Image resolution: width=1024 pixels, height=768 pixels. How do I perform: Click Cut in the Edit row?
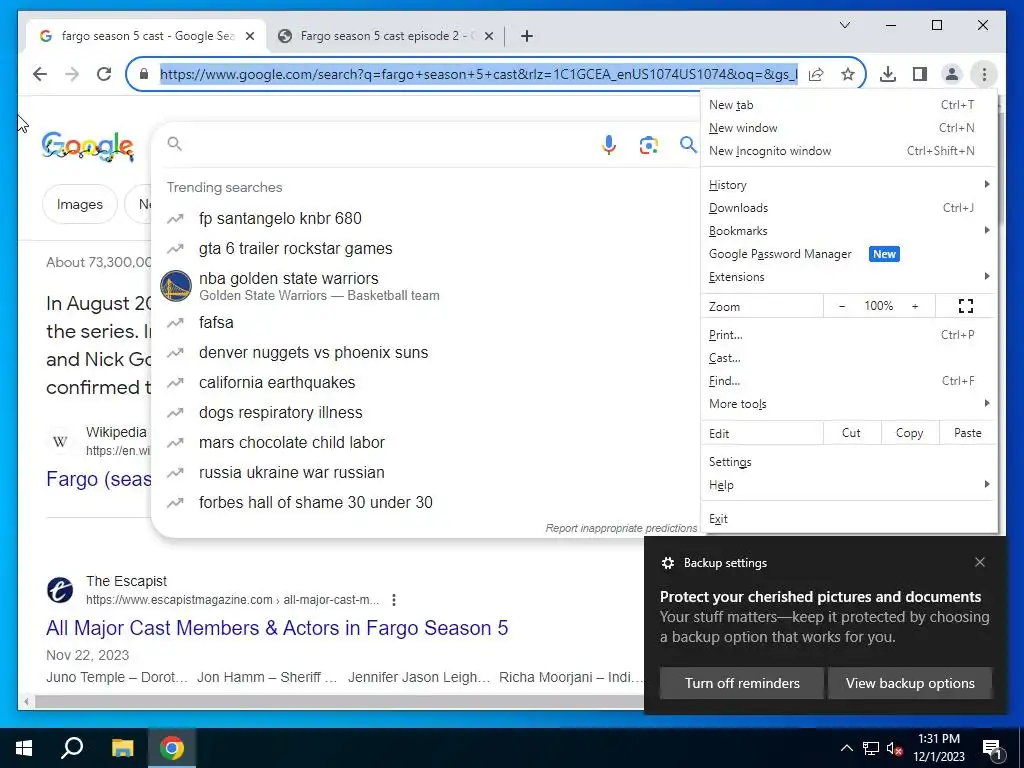851,433
